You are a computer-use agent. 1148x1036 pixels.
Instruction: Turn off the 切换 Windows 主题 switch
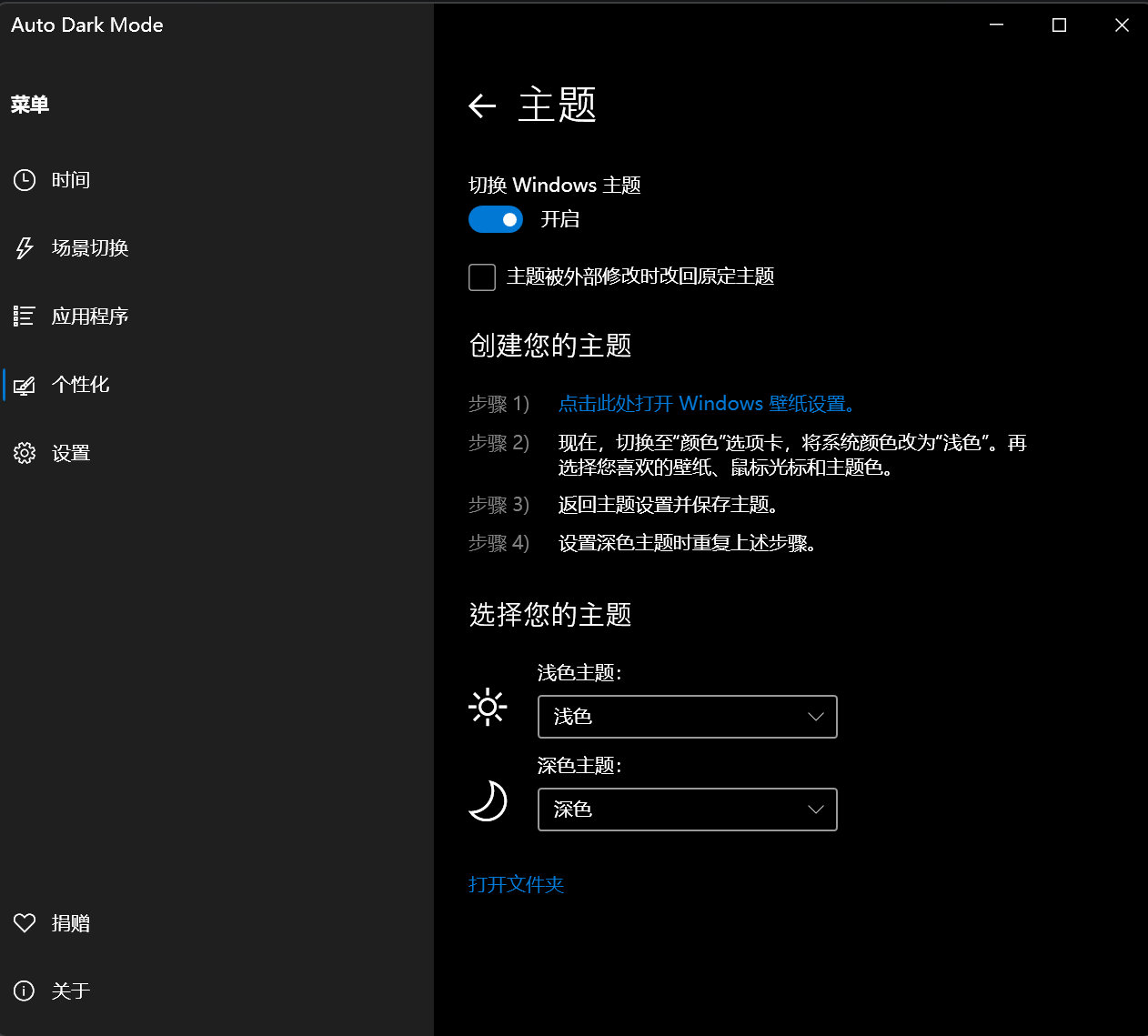496,219
